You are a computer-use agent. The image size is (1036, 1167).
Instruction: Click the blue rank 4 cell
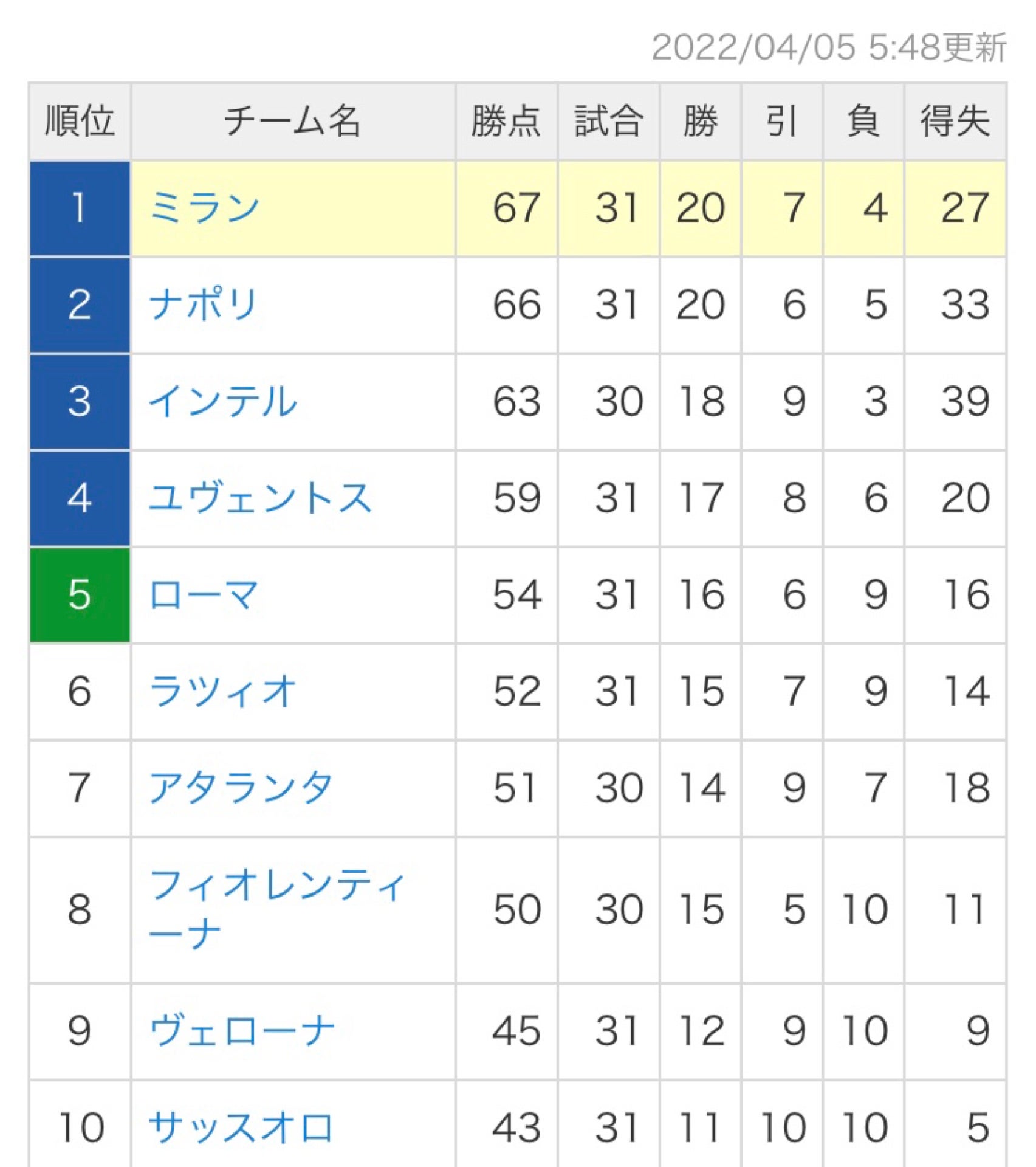(x=80, y=498)
